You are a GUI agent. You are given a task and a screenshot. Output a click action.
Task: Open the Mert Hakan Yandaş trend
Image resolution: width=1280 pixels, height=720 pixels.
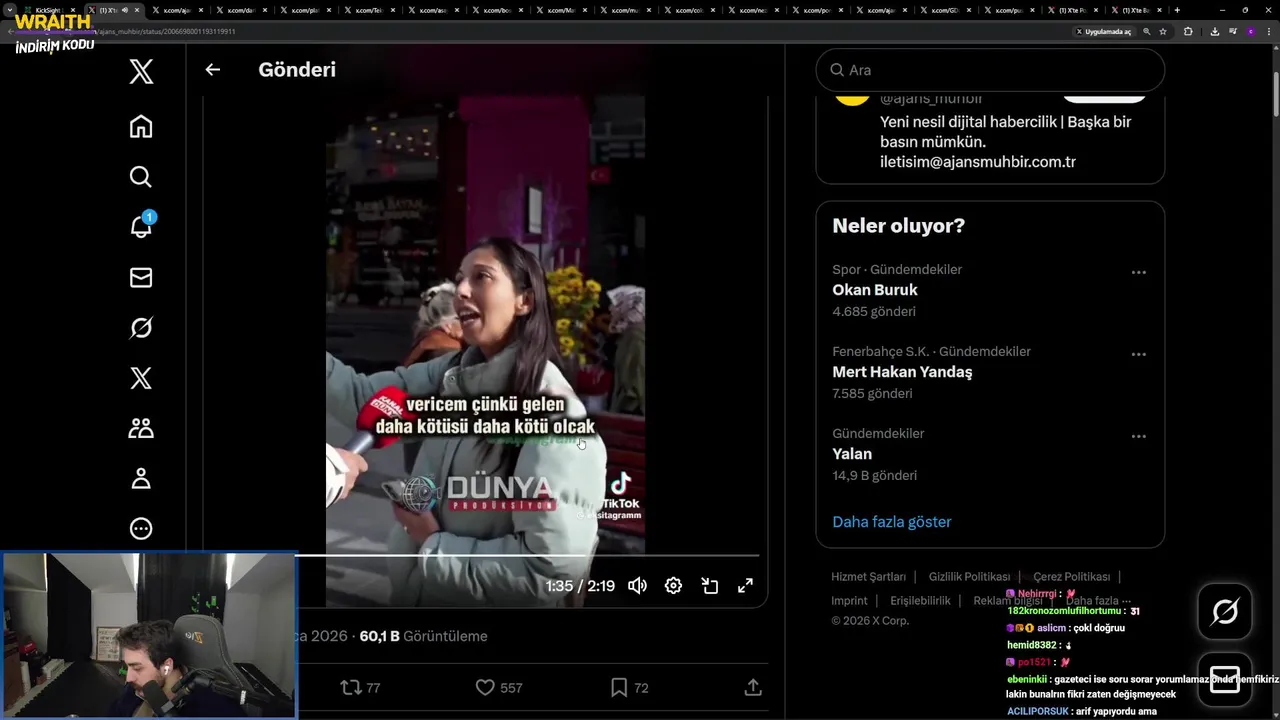click(902, 372)
